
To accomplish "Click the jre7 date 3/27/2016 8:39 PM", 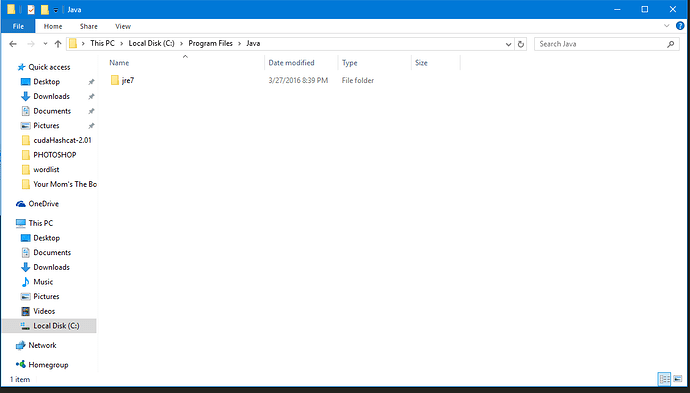I will click(x=298, y=81).
